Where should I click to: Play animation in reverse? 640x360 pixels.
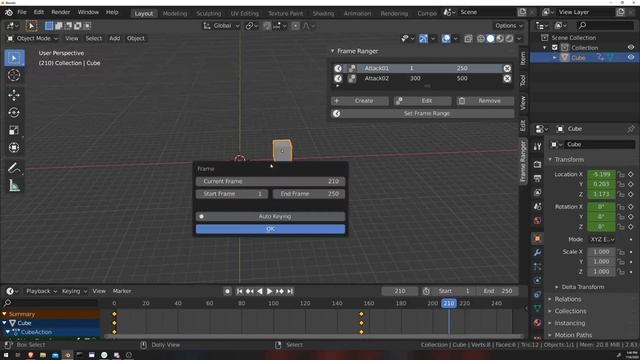tap(260, 291)
